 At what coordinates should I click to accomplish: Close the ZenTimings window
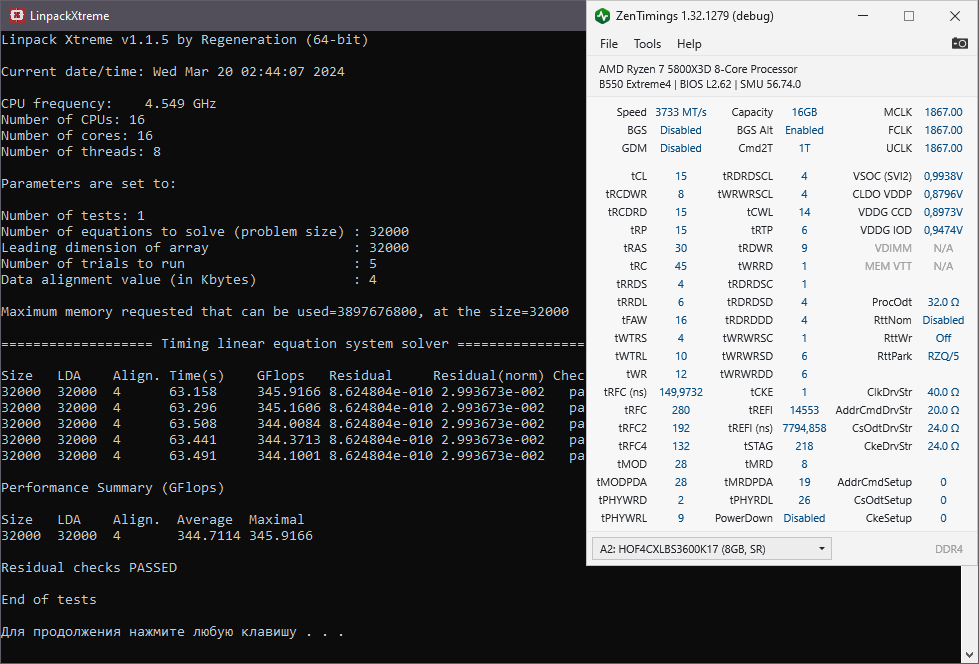[x=955, y=16]
